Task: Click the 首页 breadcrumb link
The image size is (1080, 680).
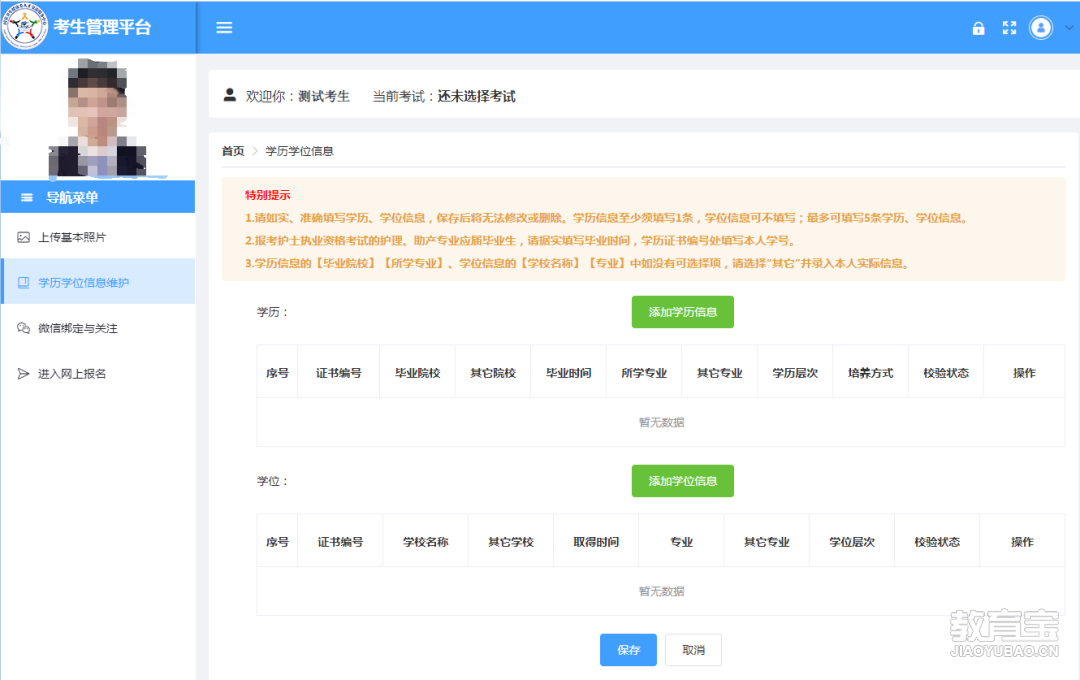Action: (x=232, y=151)
